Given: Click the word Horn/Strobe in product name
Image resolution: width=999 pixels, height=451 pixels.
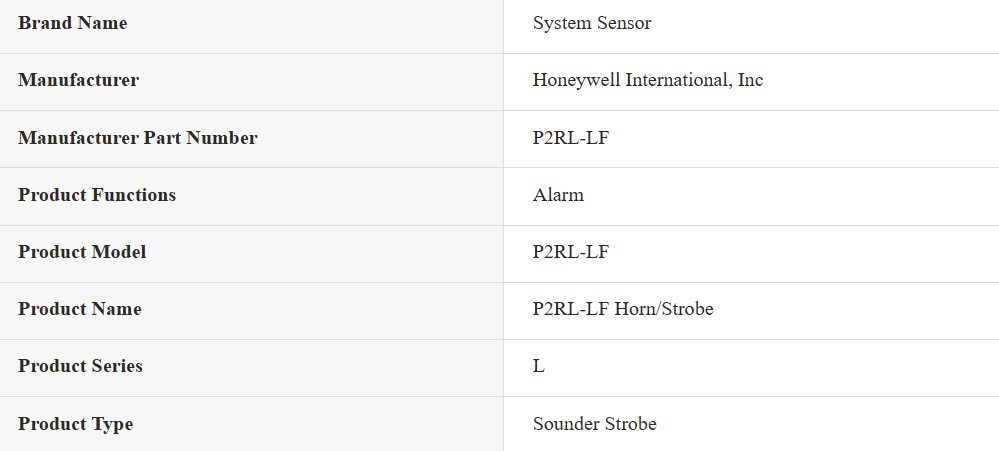Looking at the screenshot, I should click(x=664, y=309).
